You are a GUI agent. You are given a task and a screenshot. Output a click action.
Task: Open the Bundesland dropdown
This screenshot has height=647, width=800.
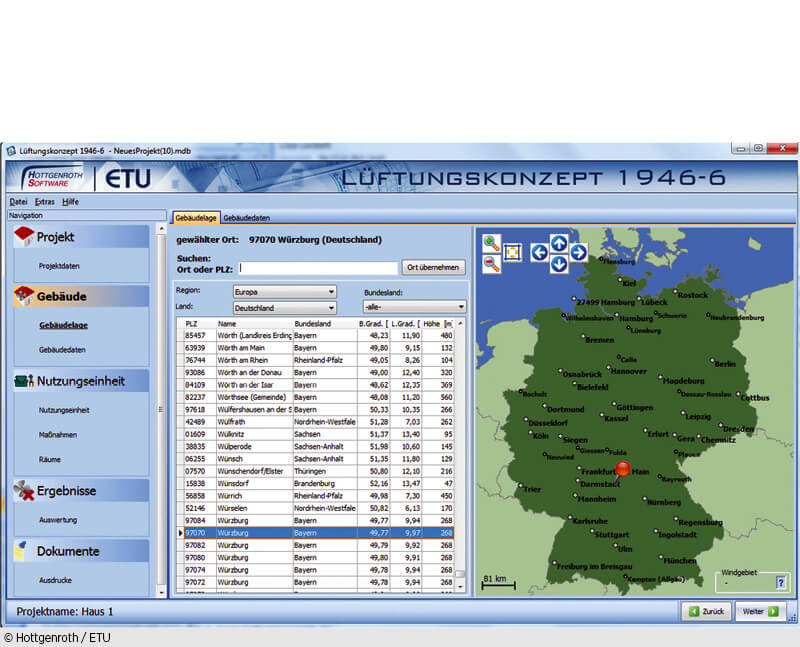[414, 307]
